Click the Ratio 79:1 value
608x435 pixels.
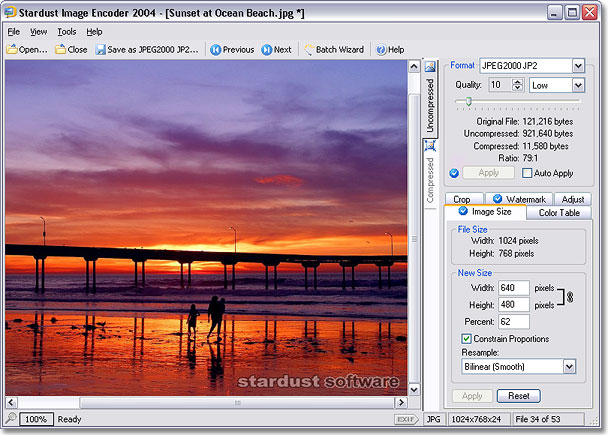530,158
